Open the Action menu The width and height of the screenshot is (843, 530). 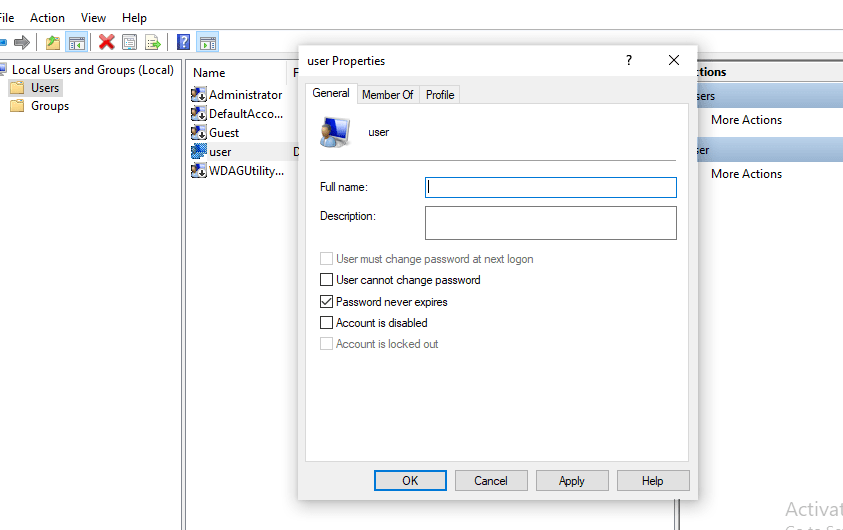tap(47, 18)
